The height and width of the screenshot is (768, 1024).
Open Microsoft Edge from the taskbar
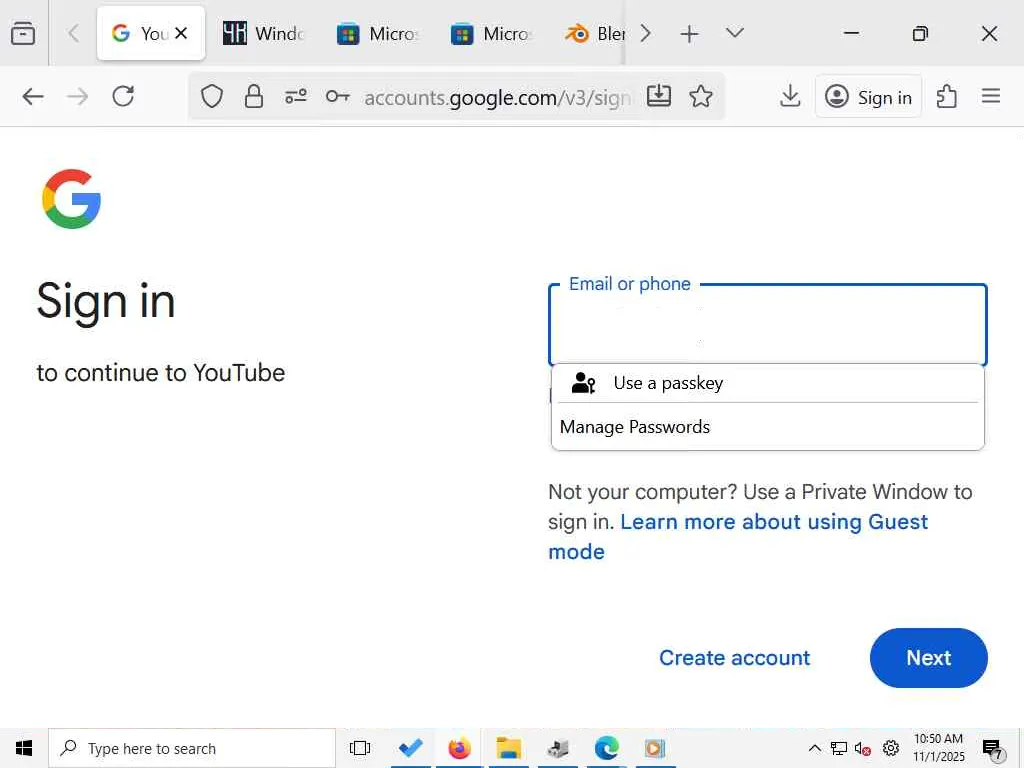coord(607,748)
